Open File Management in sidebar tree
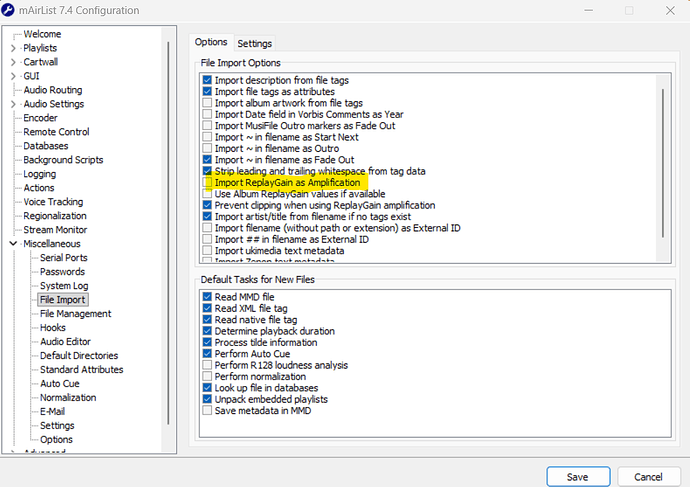Image resolution: width=690 pixels, height=487 pixels. pos(75,314)
